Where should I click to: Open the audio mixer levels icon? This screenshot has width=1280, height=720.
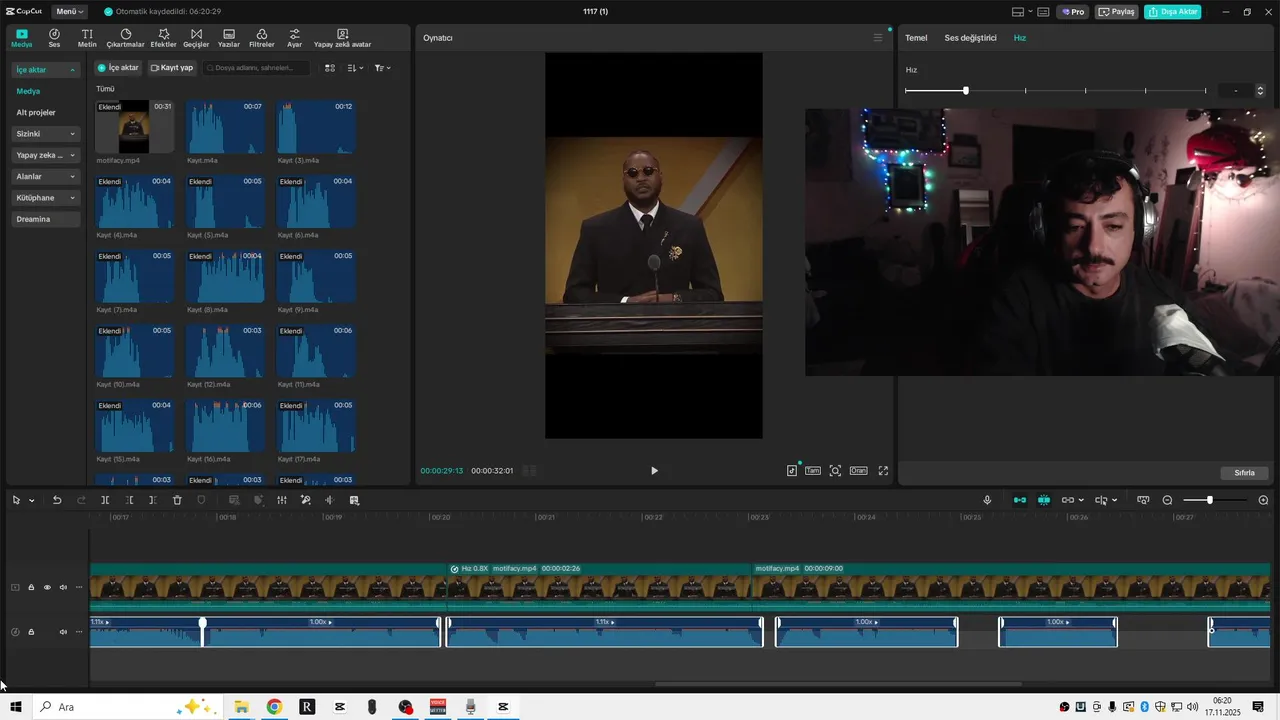click(282, 500)
